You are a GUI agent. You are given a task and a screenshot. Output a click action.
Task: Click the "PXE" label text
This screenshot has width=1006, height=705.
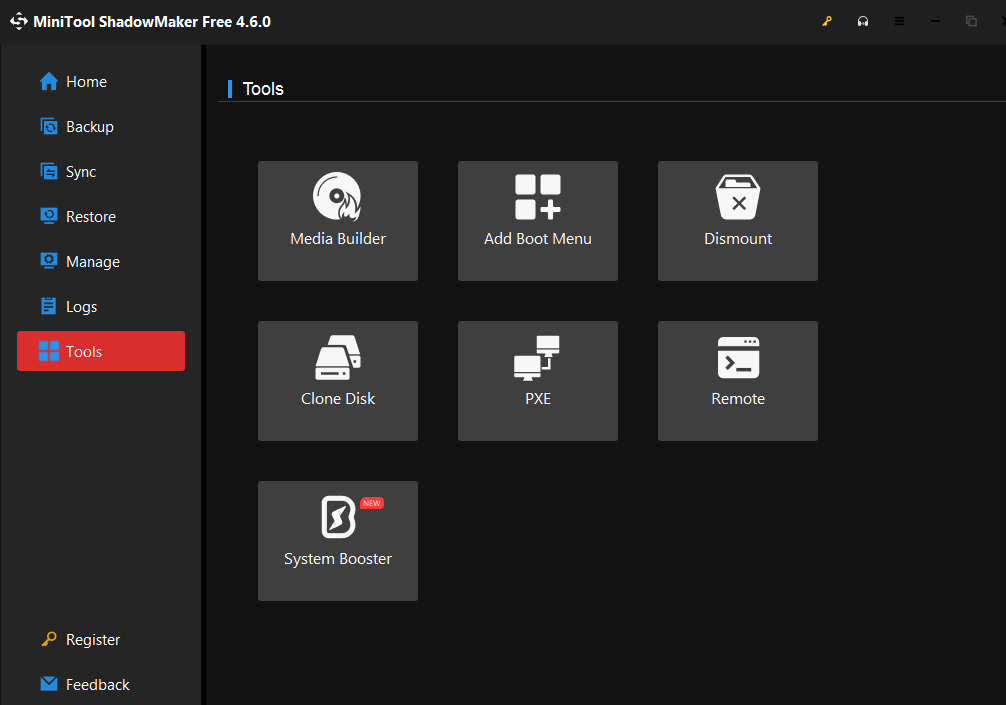(x=538, y=398)
